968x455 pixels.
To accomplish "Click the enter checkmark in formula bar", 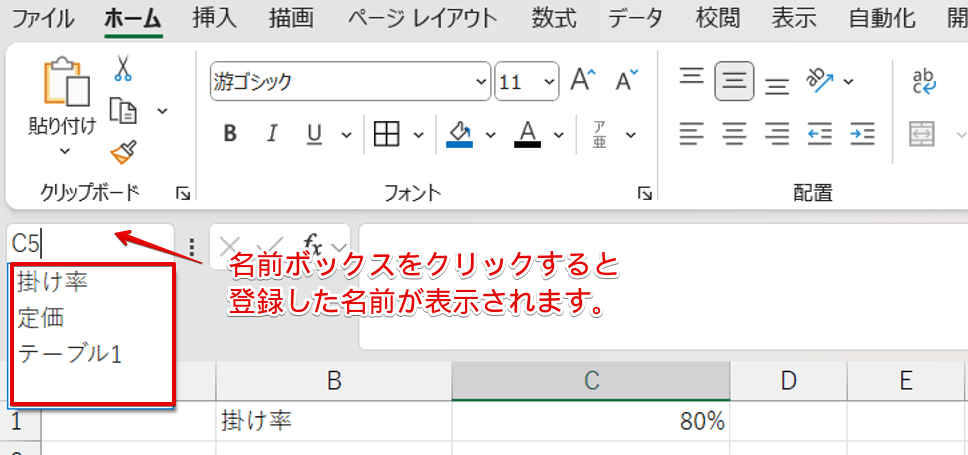I will pos(271,245).
